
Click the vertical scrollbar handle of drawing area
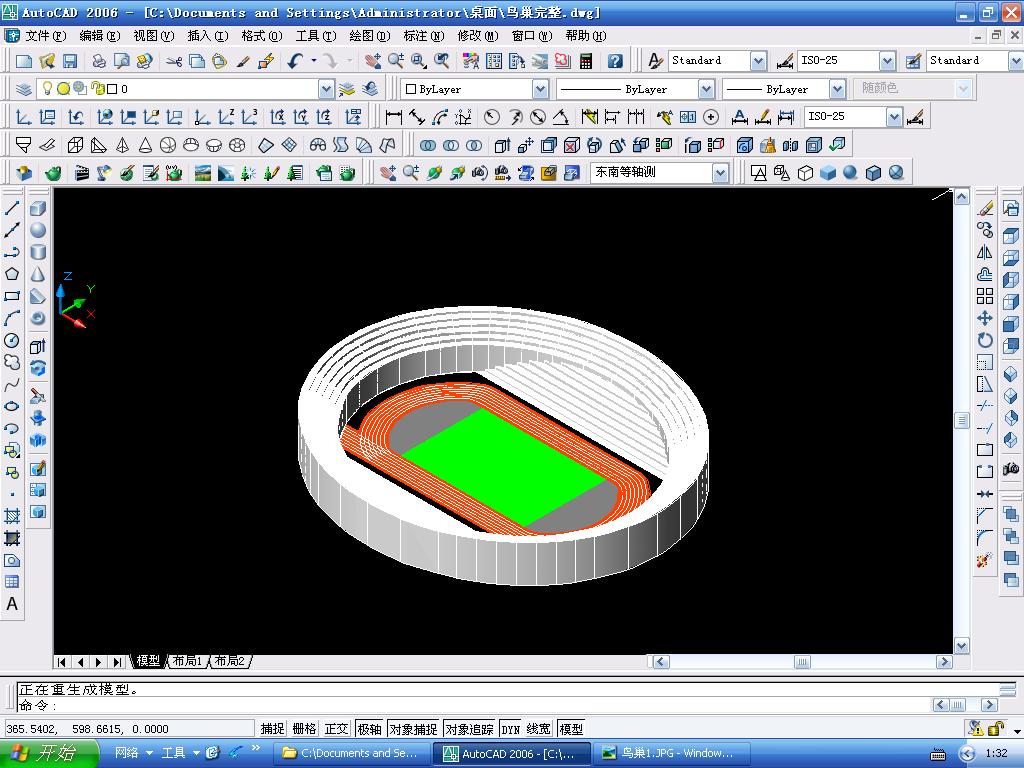pyautogui.click(x=961, y=420)
